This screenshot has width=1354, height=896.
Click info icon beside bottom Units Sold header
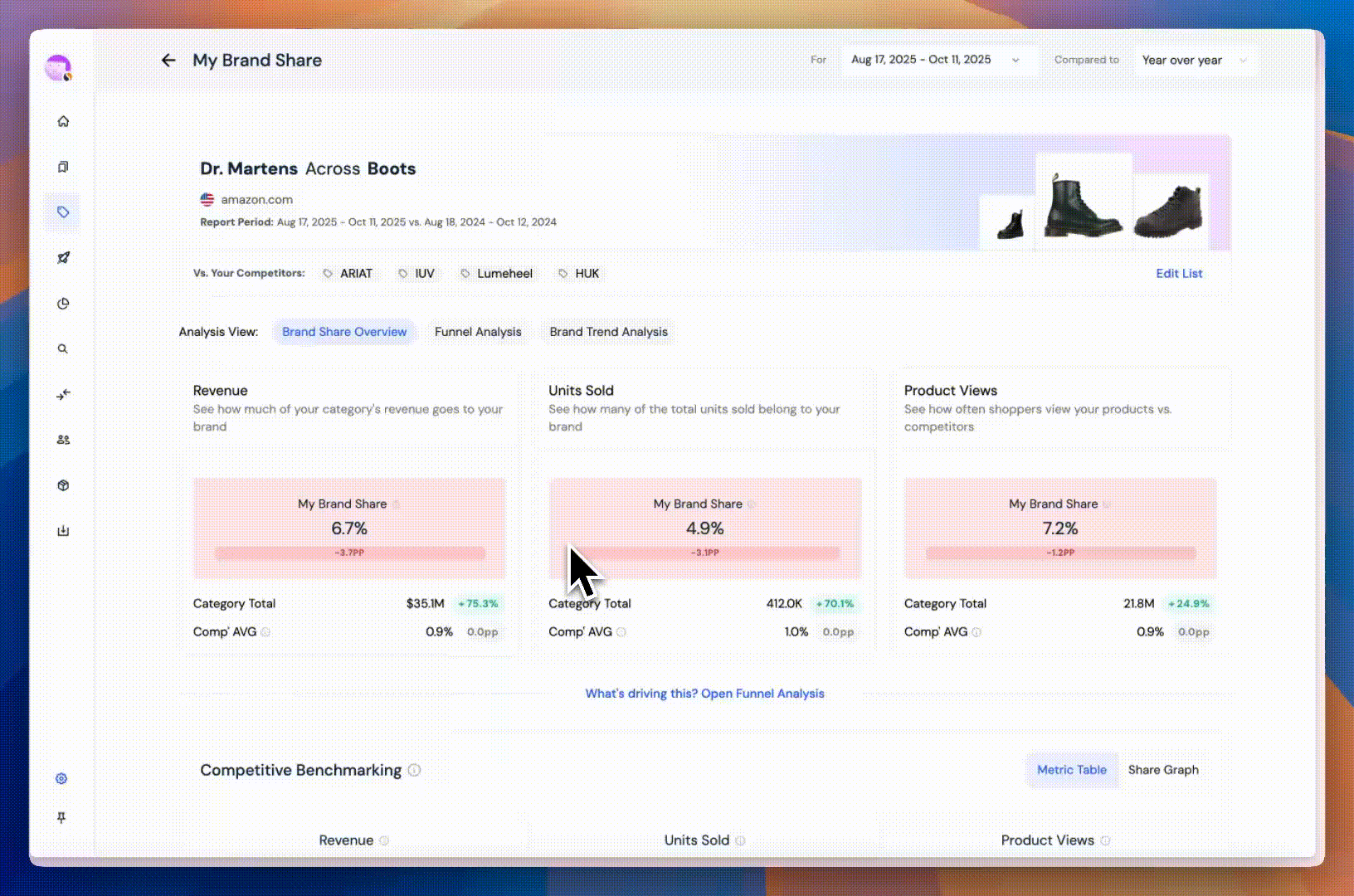(740, 840)
